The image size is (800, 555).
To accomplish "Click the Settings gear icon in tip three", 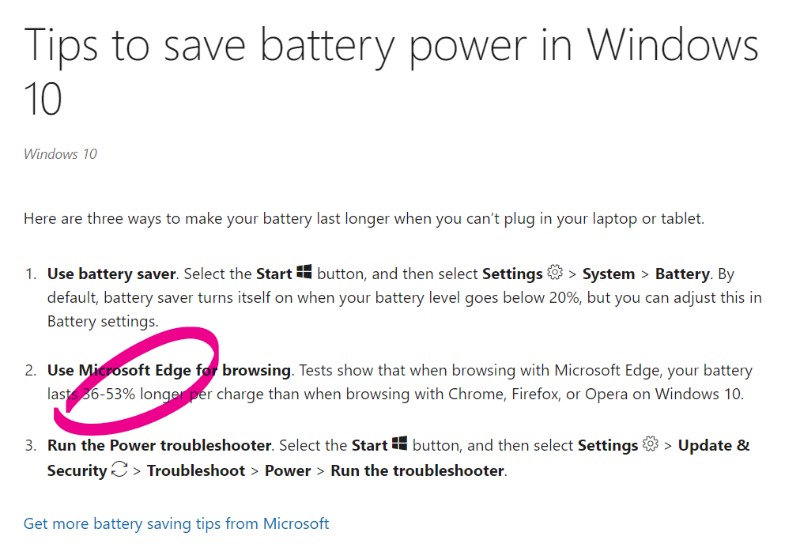I will pos(650,444).
